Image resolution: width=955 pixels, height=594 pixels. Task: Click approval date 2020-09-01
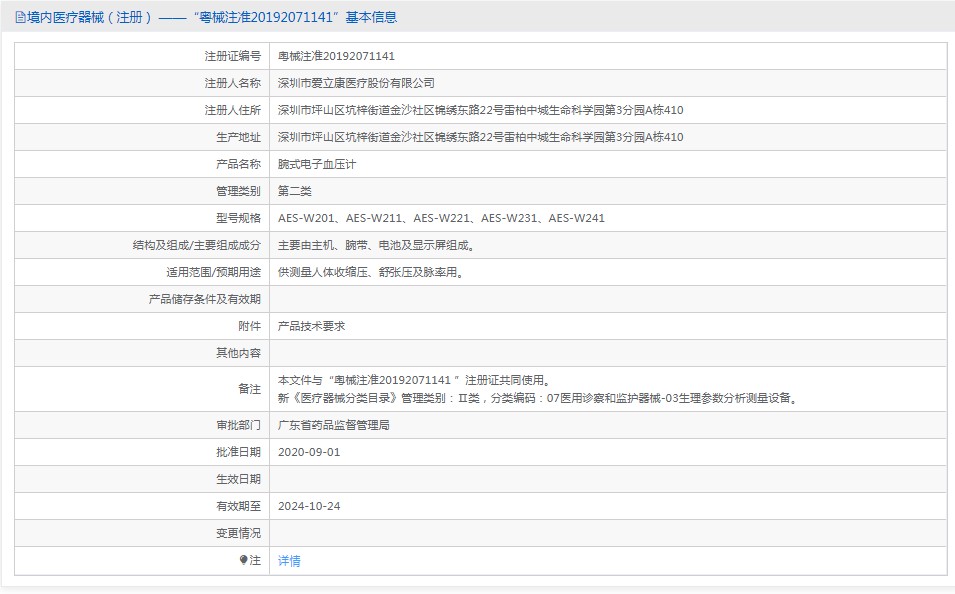point(309,452)
